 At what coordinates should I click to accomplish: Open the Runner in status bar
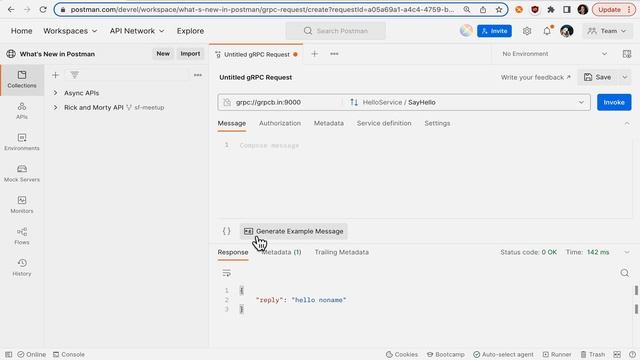pos(557,354)
